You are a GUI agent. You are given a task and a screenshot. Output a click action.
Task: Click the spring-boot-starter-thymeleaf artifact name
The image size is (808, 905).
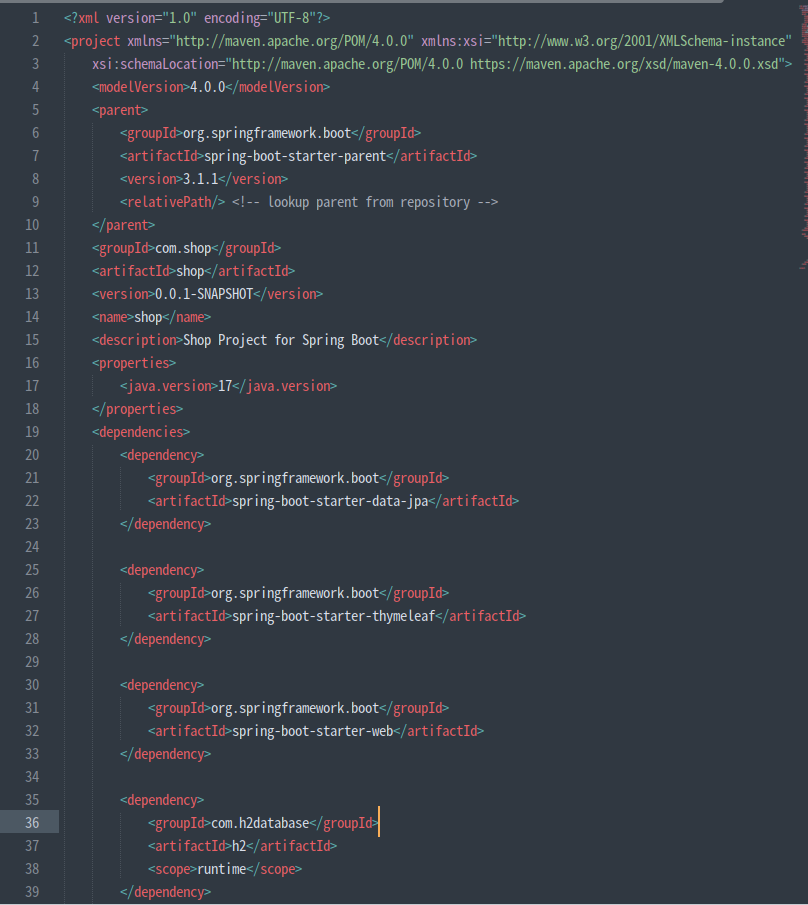coord(334,616)
